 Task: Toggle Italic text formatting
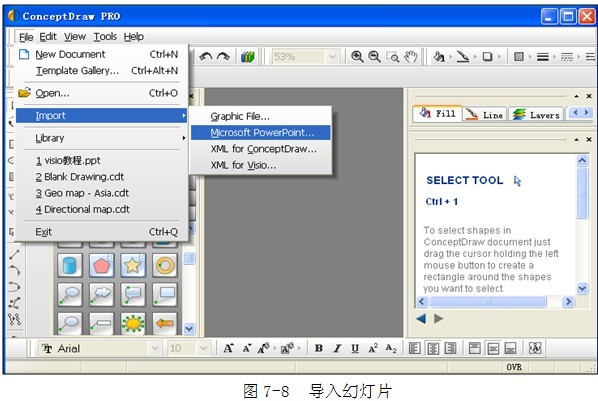[x=337, y=348]
